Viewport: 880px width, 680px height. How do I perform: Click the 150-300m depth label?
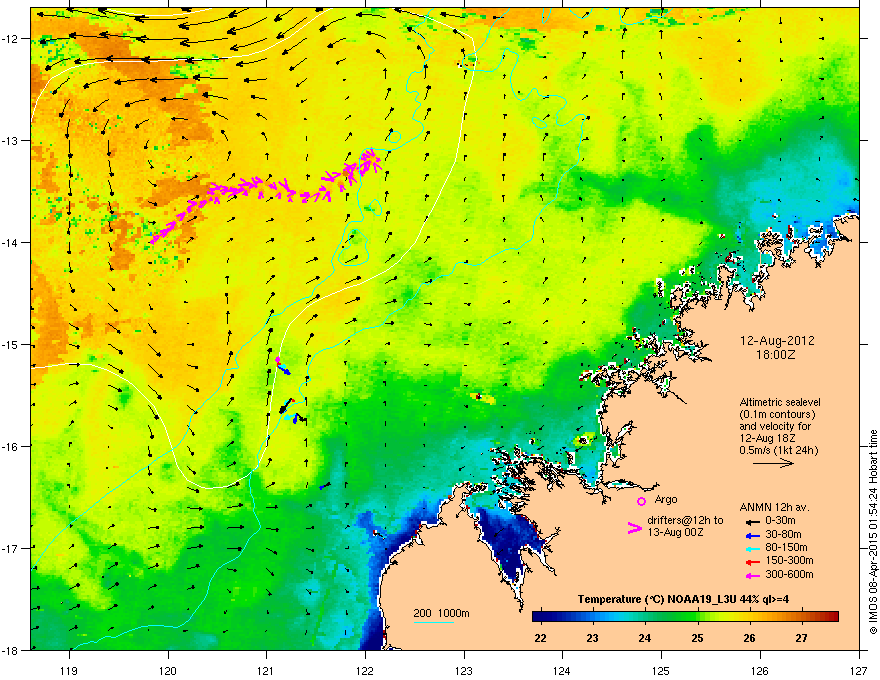point(789,560)
